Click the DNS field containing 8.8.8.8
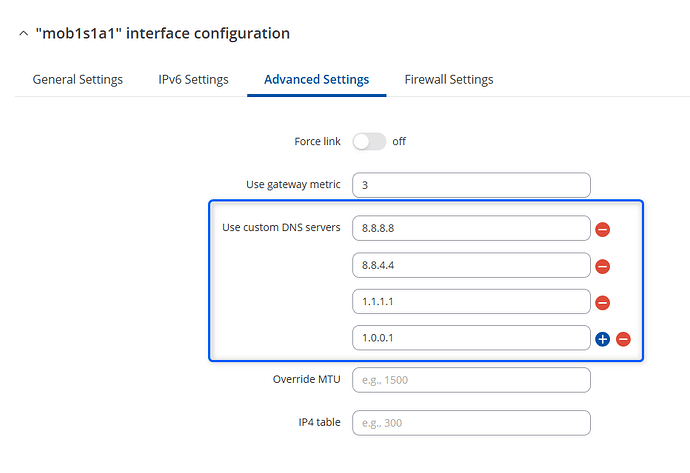The width and height of the screenshot is (690, 473). pyautogui.click(x=471, y=228)
